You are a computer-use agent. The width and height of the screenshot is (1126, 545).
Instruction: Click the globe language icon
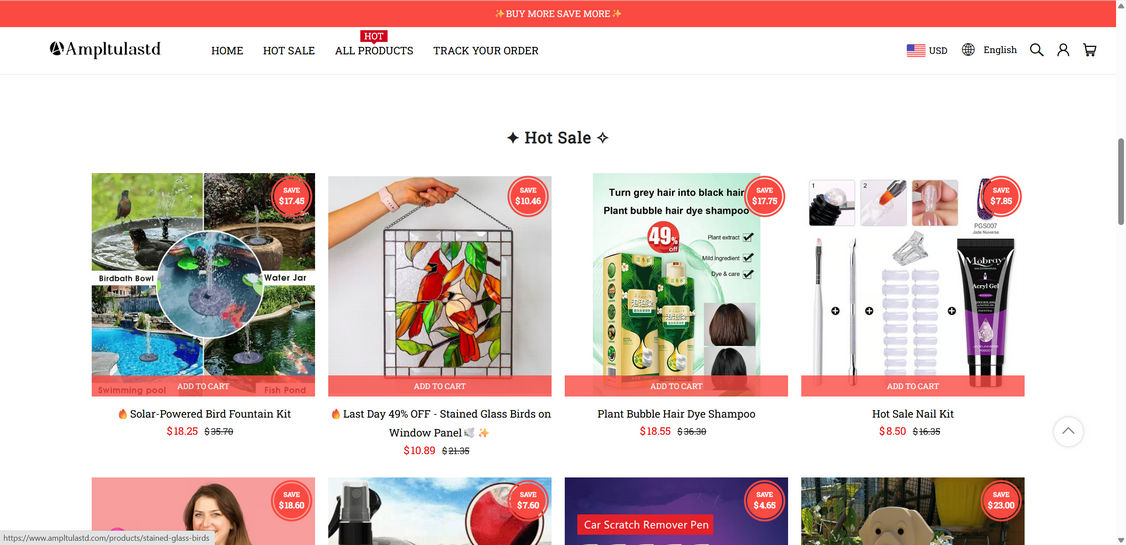pyautogui.click(x=968, y=50)
